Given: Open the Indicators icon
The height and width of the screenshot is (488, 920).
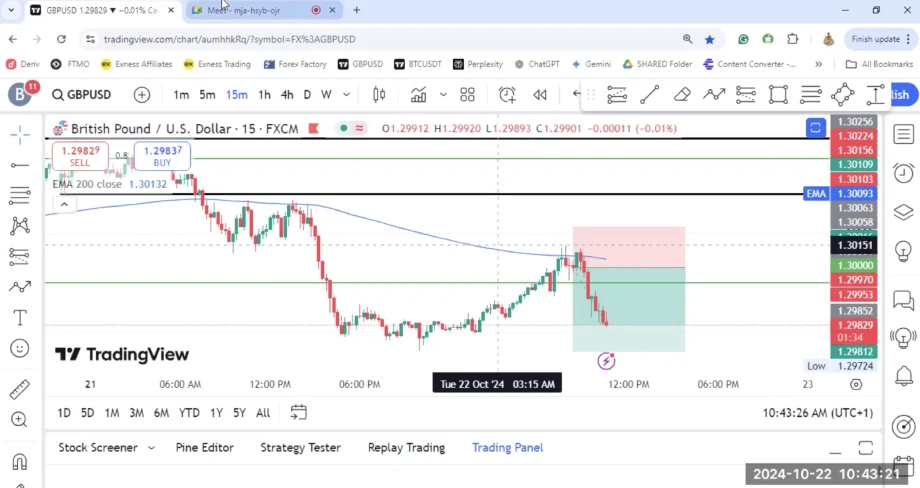Looking at the screenshot, I should pos(418,94).
